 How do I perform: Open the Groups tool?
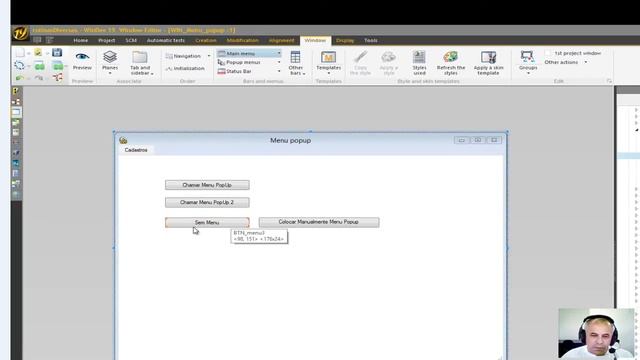(527, 62)
